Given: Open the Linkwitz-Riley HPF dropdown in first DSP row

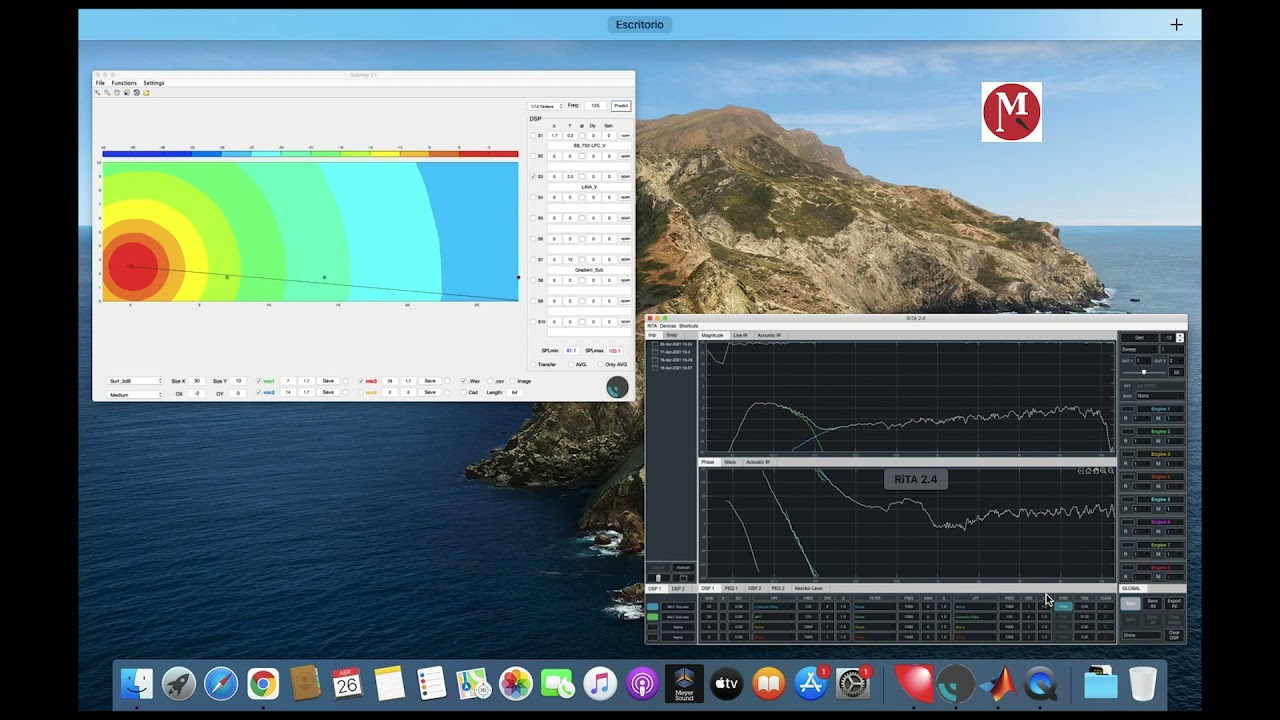Looking at the screenshot, I should click(773, 607).
